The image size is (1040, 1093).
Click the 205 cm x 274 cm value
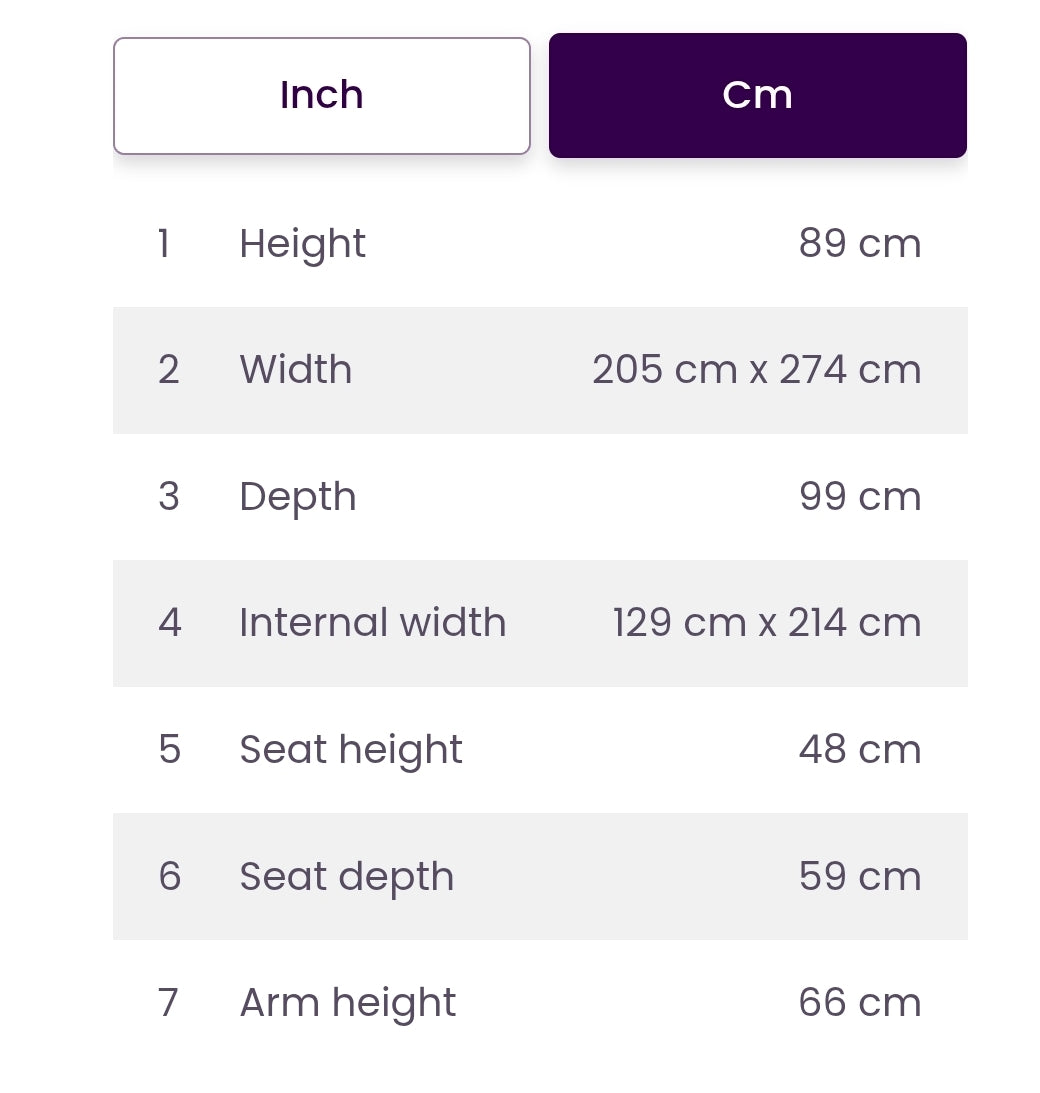pyautogui.click(x=757, y=369)
